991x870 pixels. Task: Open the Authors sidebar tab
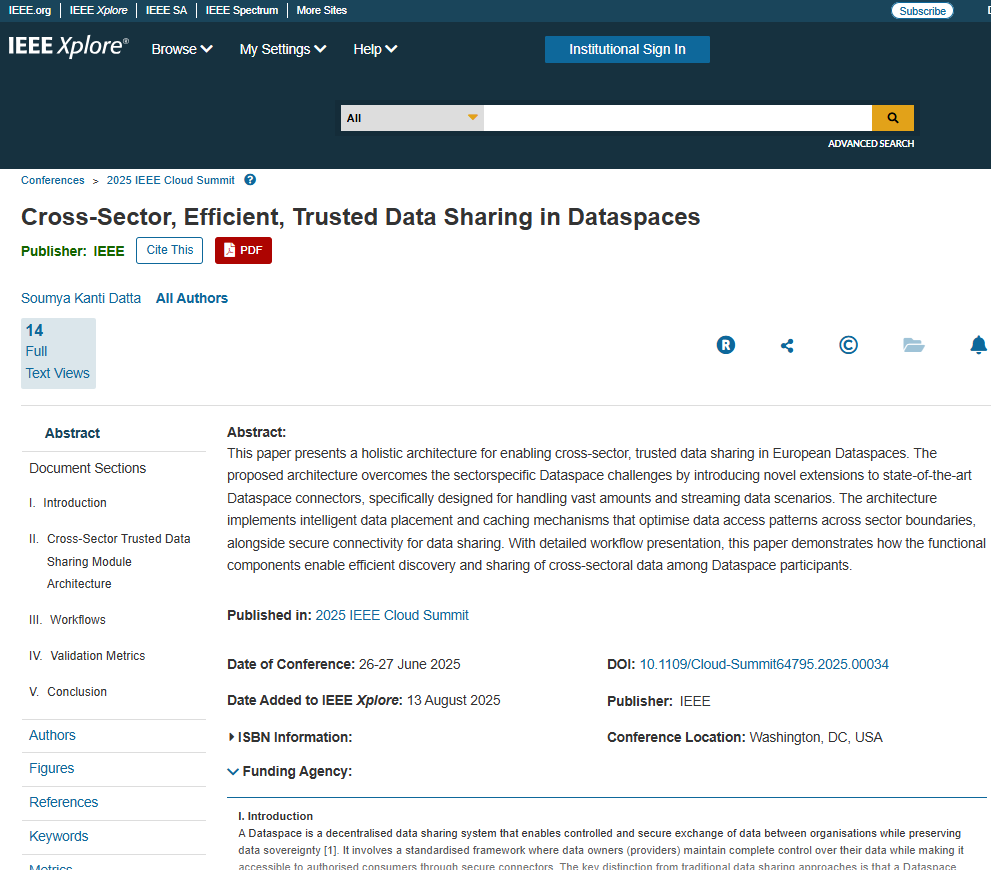pyautogui.click(x=52, y=735)
